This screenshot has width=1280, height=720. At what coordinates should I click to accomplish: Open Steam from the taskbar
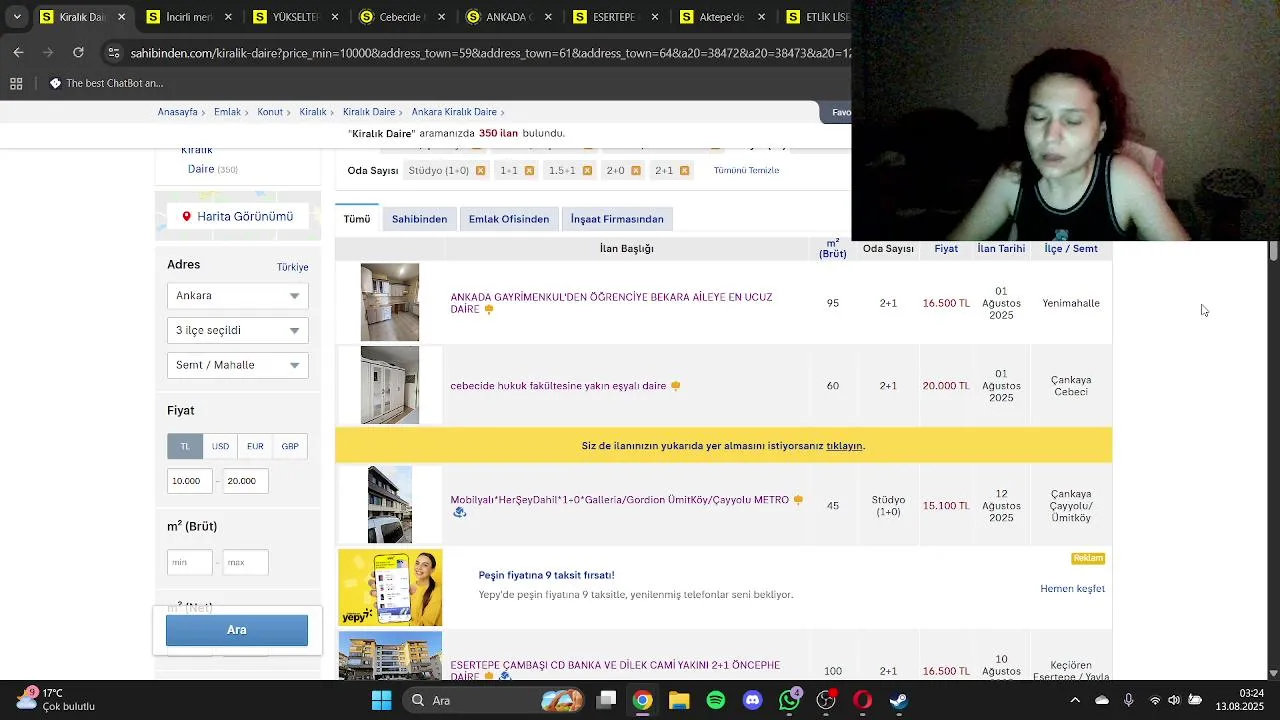coord(899,700)
